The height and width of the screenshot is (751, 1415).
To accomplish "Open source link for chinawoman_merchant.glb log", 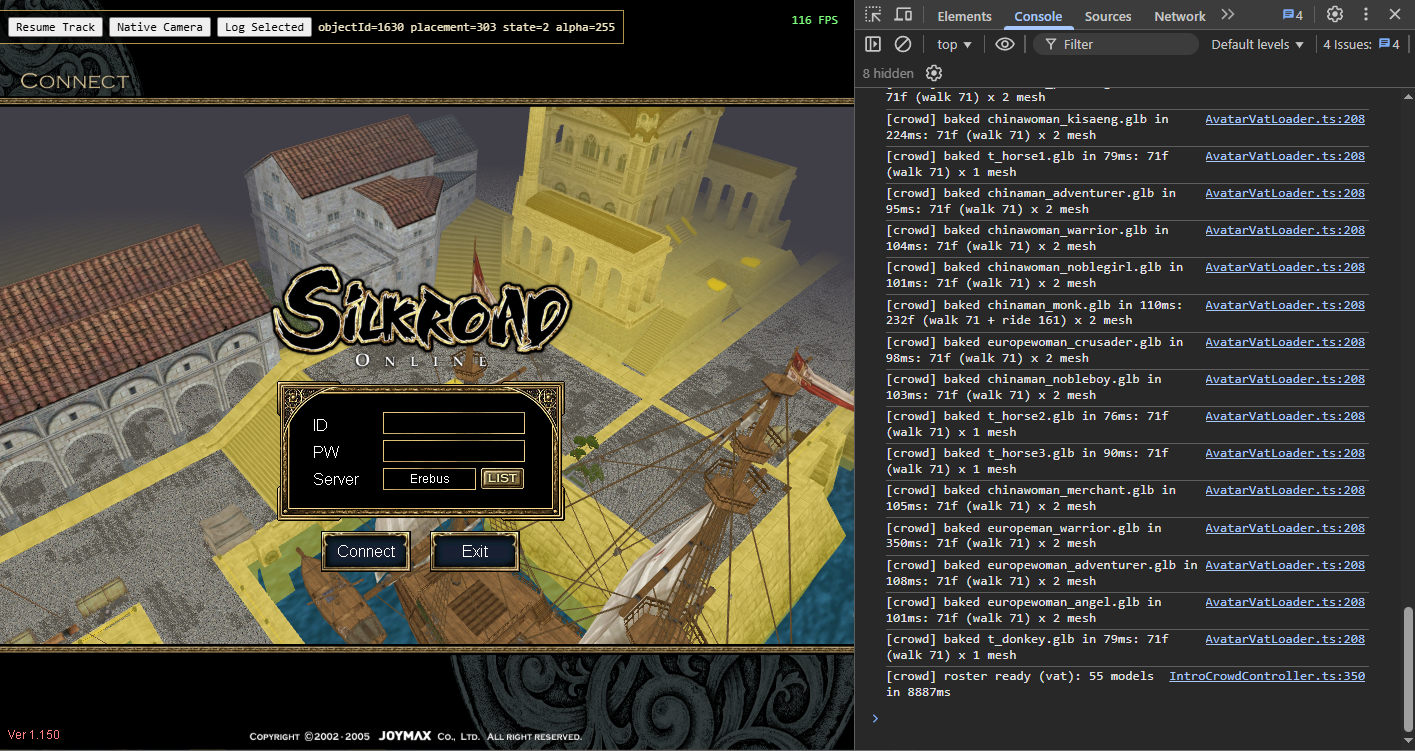I will (x=1285, y=490).
